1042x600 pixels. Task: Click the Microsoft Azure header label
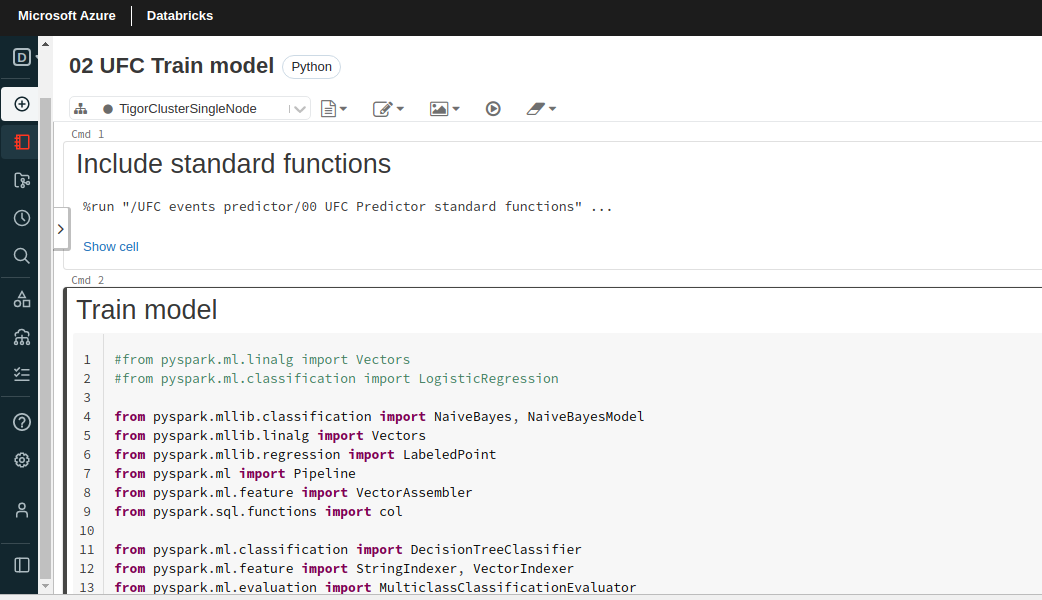pyautogui.click(x=66, y=15)
